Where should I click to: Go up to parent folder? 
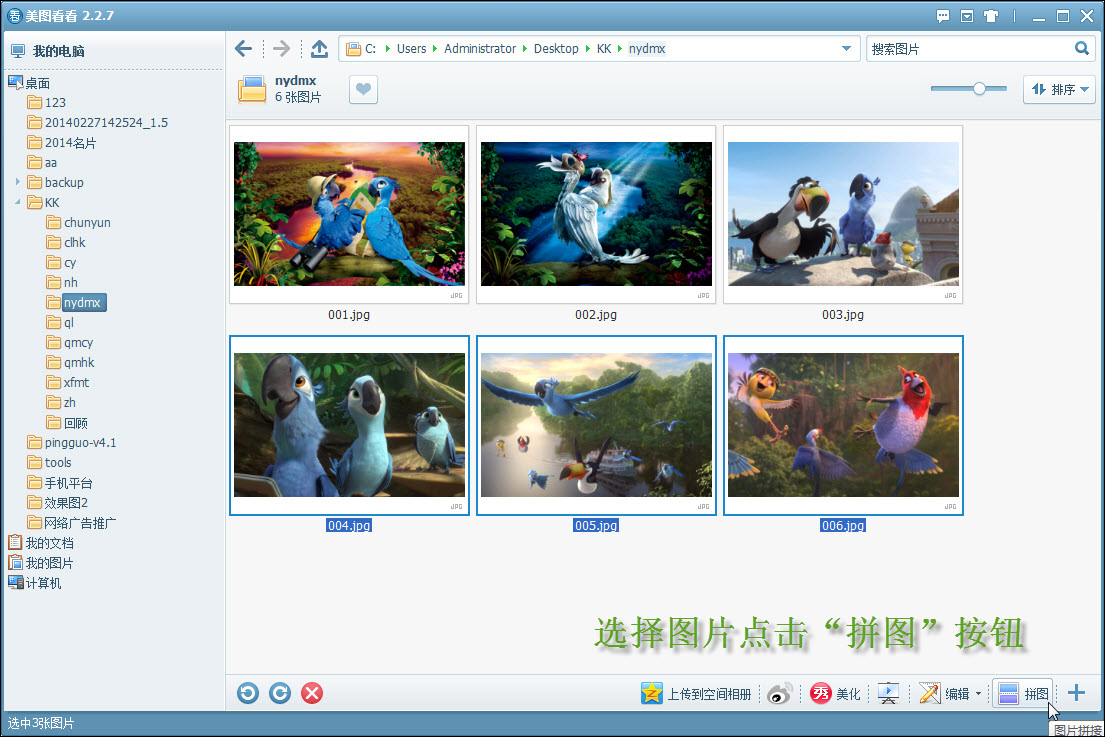(x=319, y=49)
